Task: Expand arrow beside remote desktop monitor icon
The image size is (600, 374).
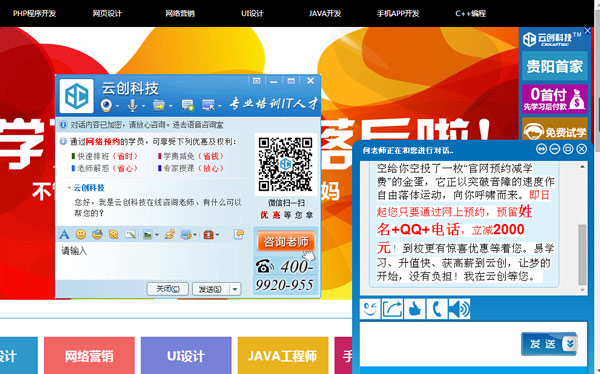Action: pos(220,106)
